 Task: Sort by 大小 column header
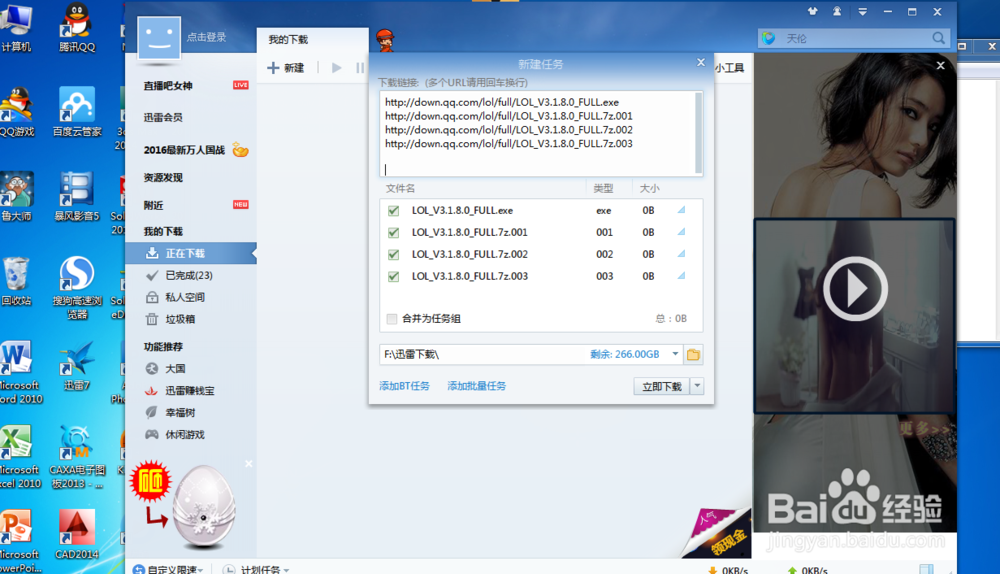coord(649,188)
